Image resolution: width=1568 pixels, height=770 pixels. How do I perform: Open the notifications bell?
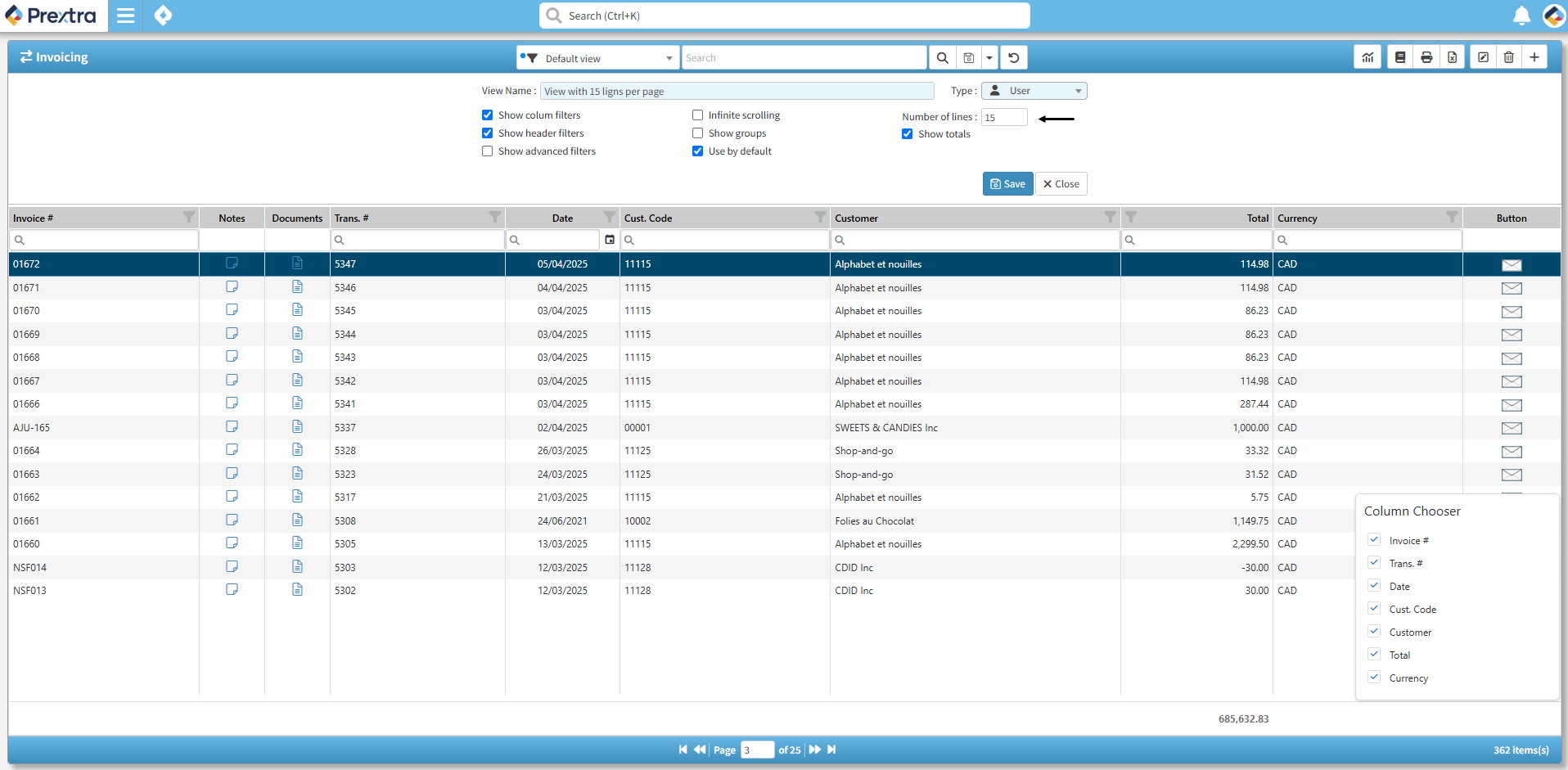pyautogui.click(x=1521, y=16)
